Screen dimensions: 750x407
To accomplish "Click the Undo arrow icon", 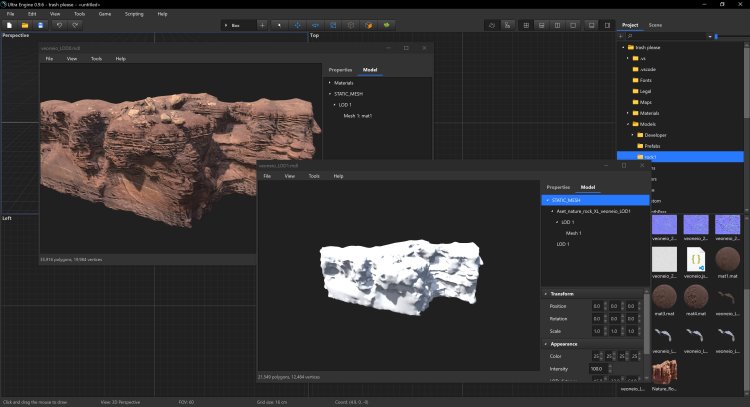I will coord(58,24).
